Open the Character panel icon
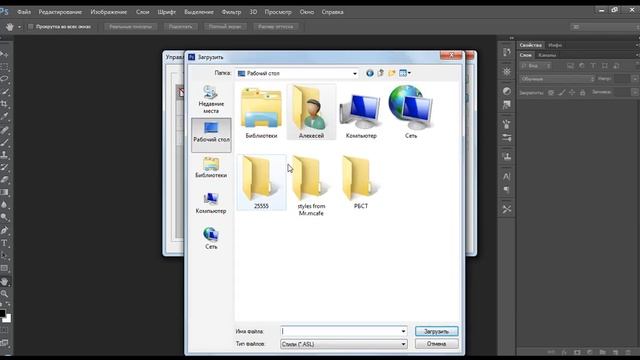The height and width of the screenshot is (360, 640). 507,176
